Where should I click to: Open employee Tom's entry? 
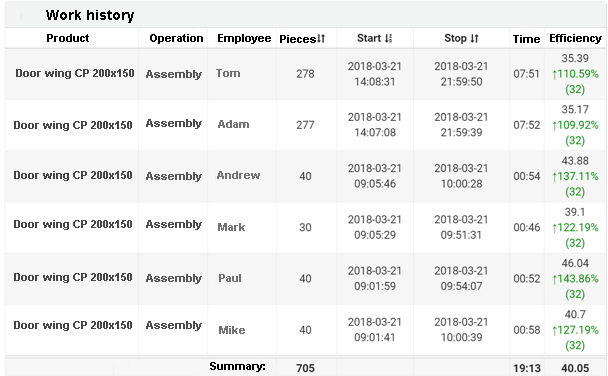point(228,73)
